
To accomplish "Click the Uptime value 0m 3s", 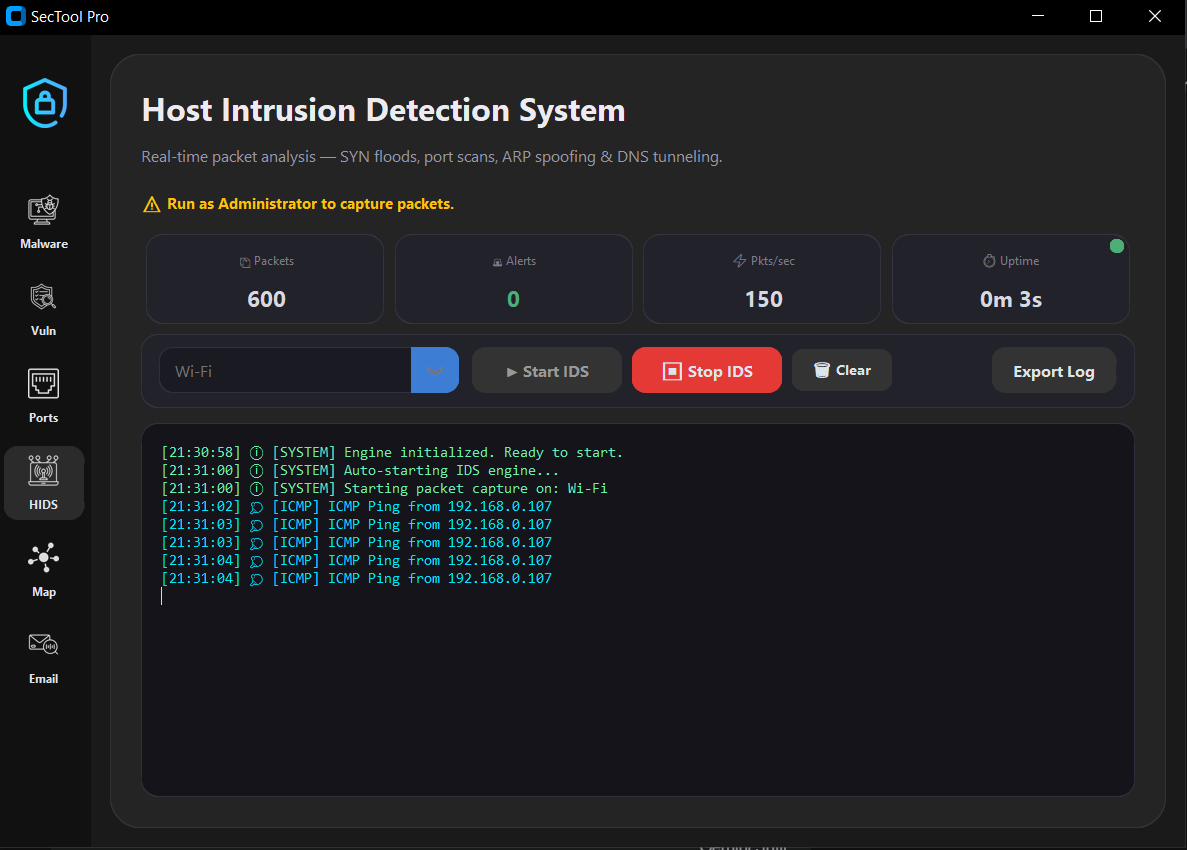I will pos(1011,299).
